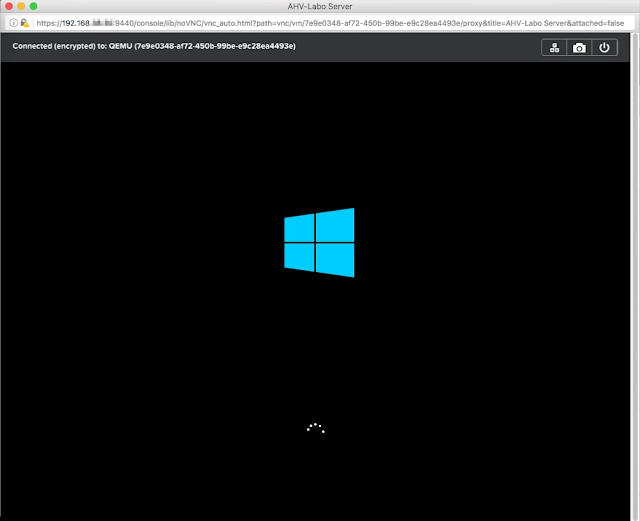Click the vertical scrollbar on the right
Image resolution: width=640 pixels, height=521 pixels.
pyautogui.click(x=635, y=277)
